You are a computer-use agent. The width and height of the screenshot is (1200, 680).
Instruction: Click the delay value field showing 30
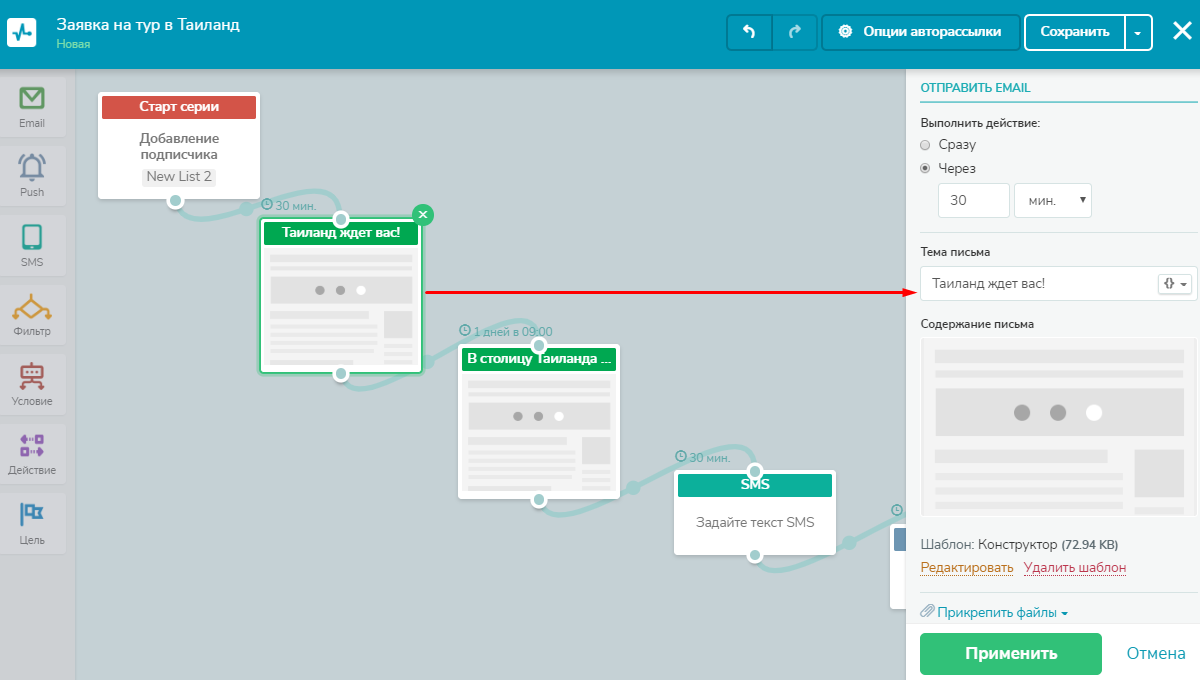click(x=974, y=200)
